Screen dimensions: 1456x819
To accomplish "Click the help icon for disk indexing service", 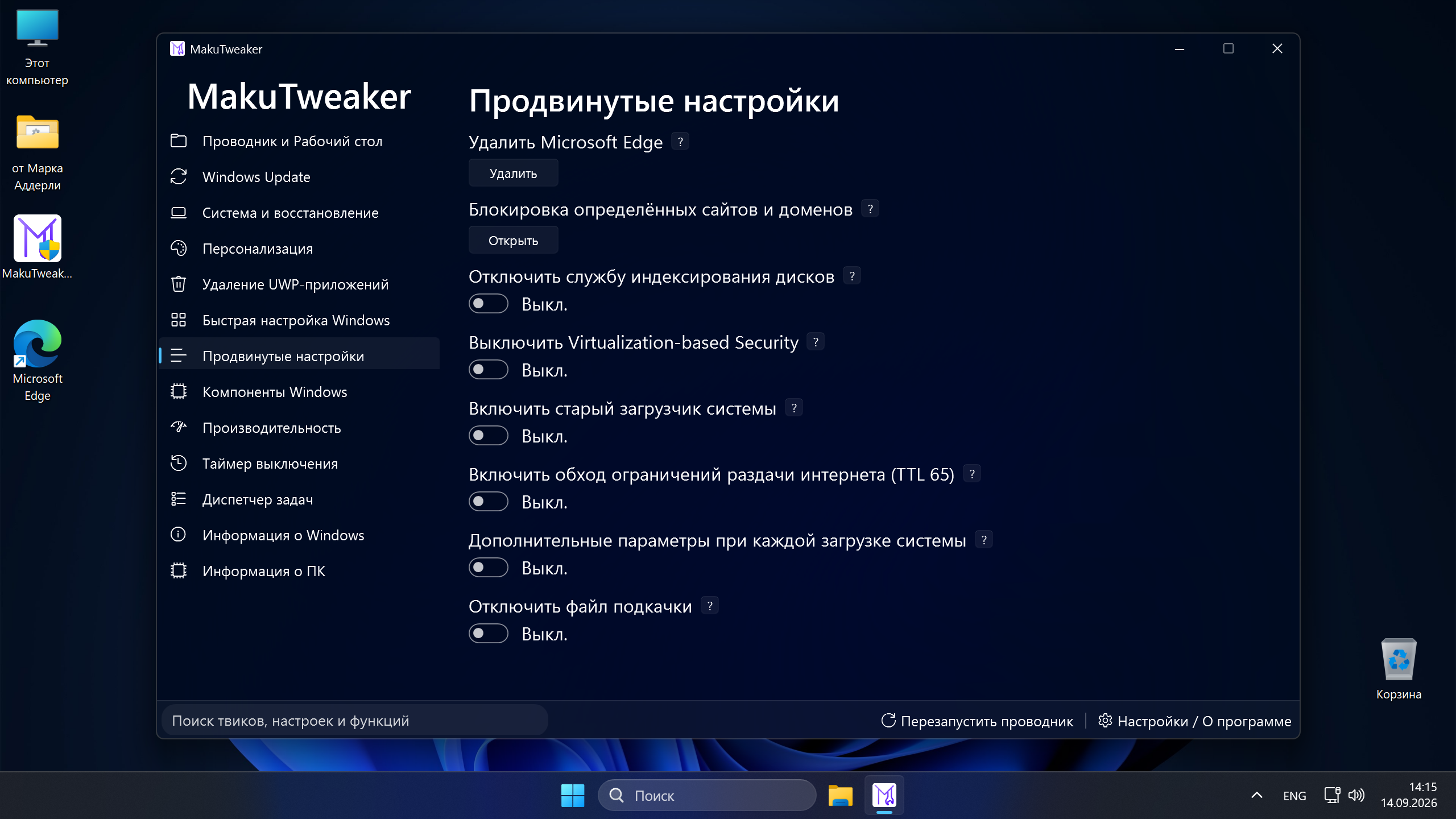I will (852, 276).
